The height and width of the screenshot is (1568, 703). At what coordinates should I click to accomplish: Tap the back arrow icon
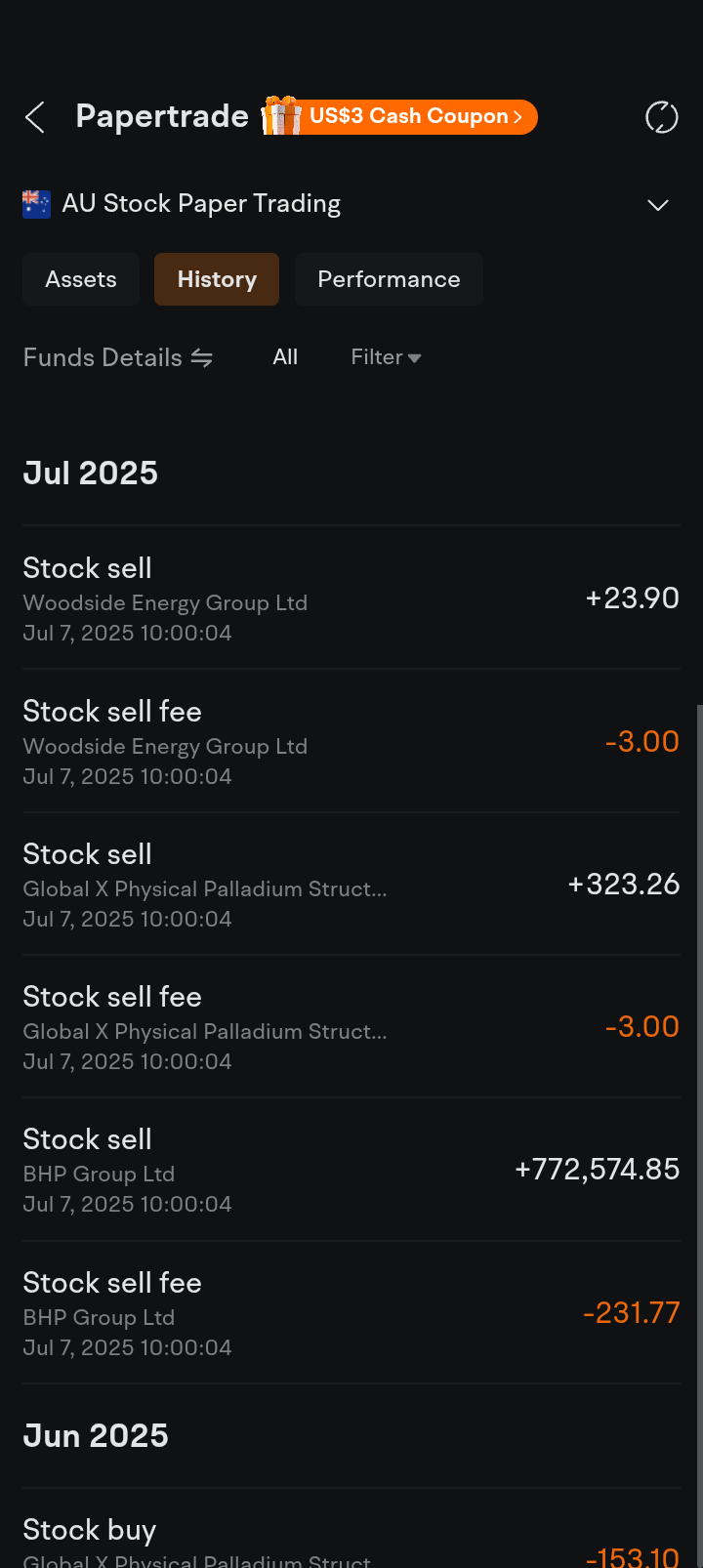[35, 117]
